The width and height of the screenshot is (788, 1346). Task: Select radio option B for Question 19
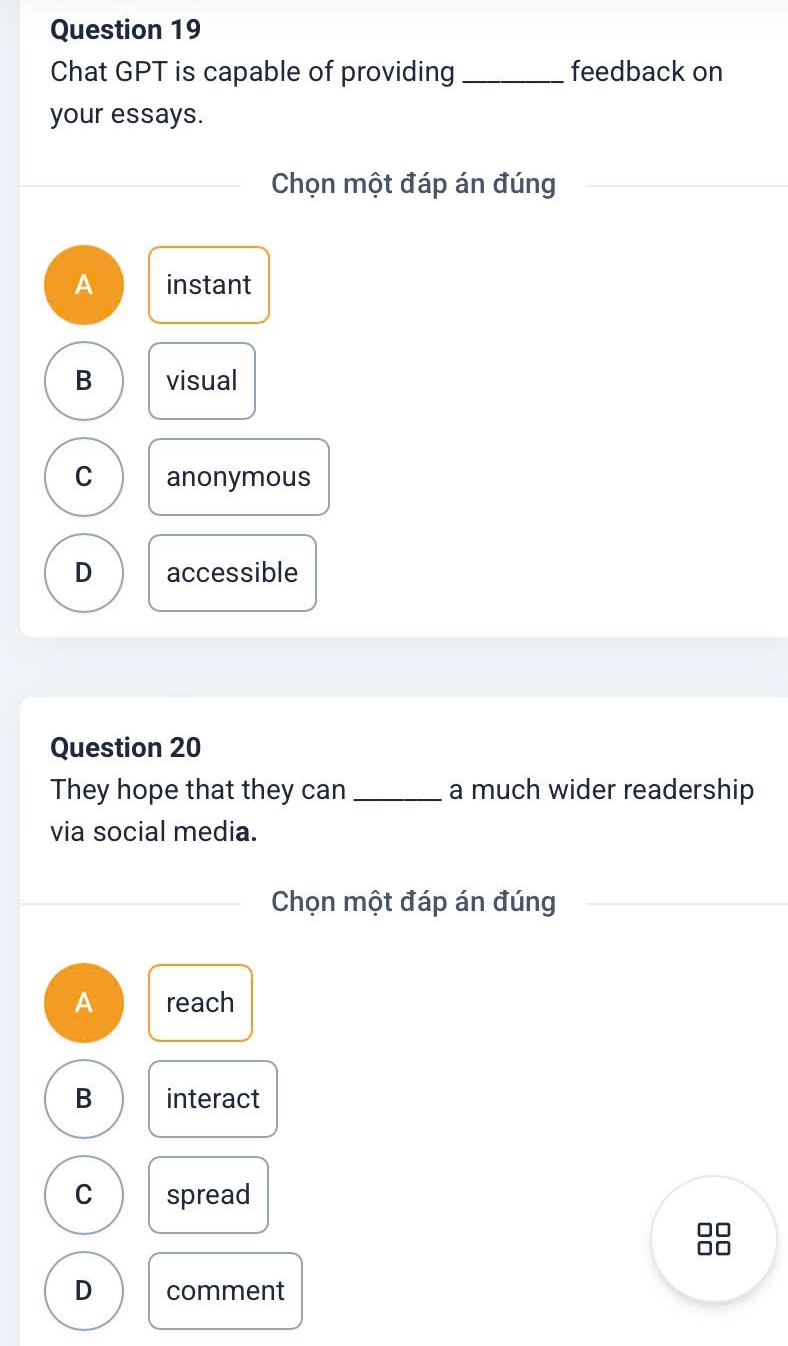click(x=85, y=381)
